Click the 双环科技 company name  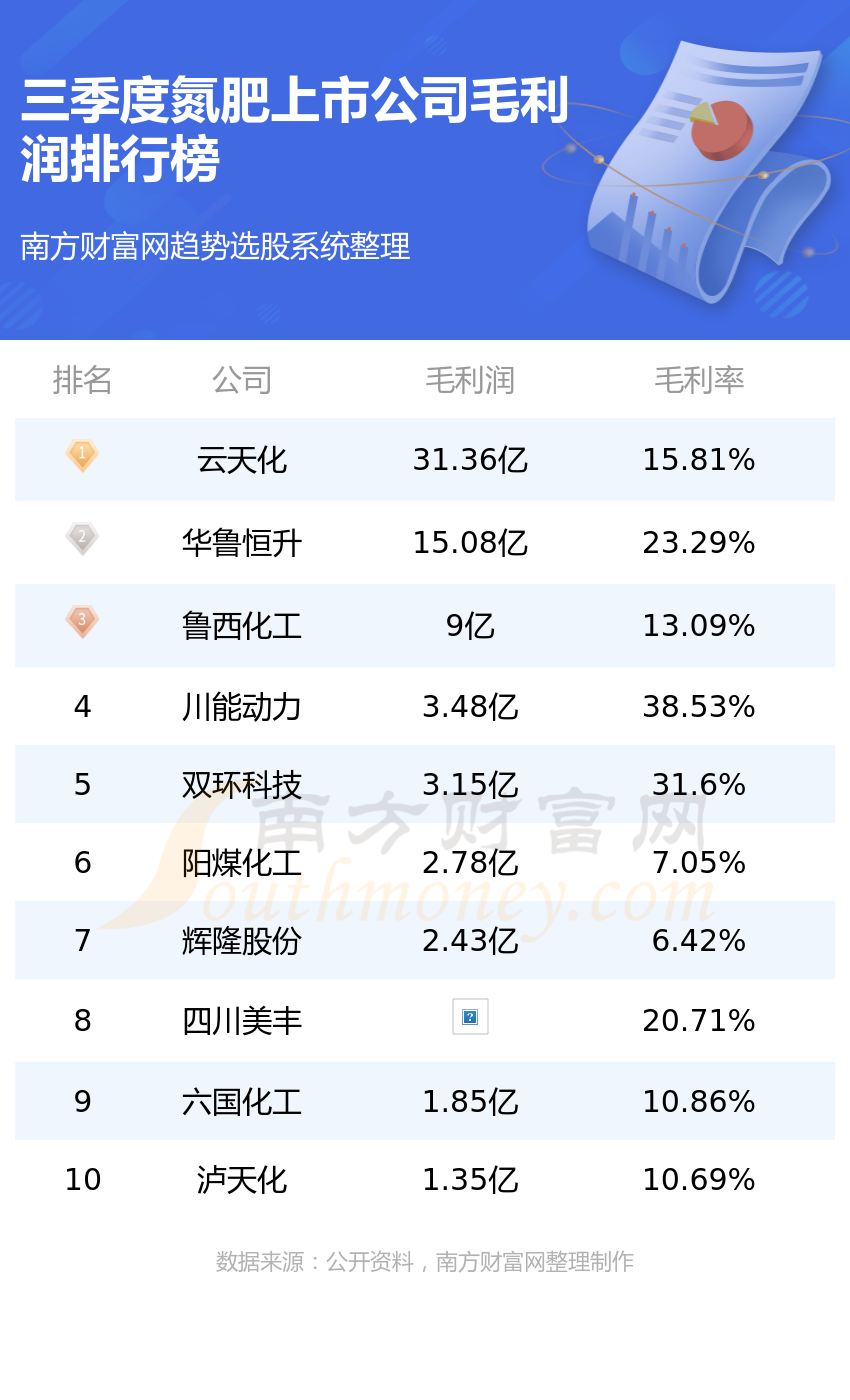pos(242,785)
